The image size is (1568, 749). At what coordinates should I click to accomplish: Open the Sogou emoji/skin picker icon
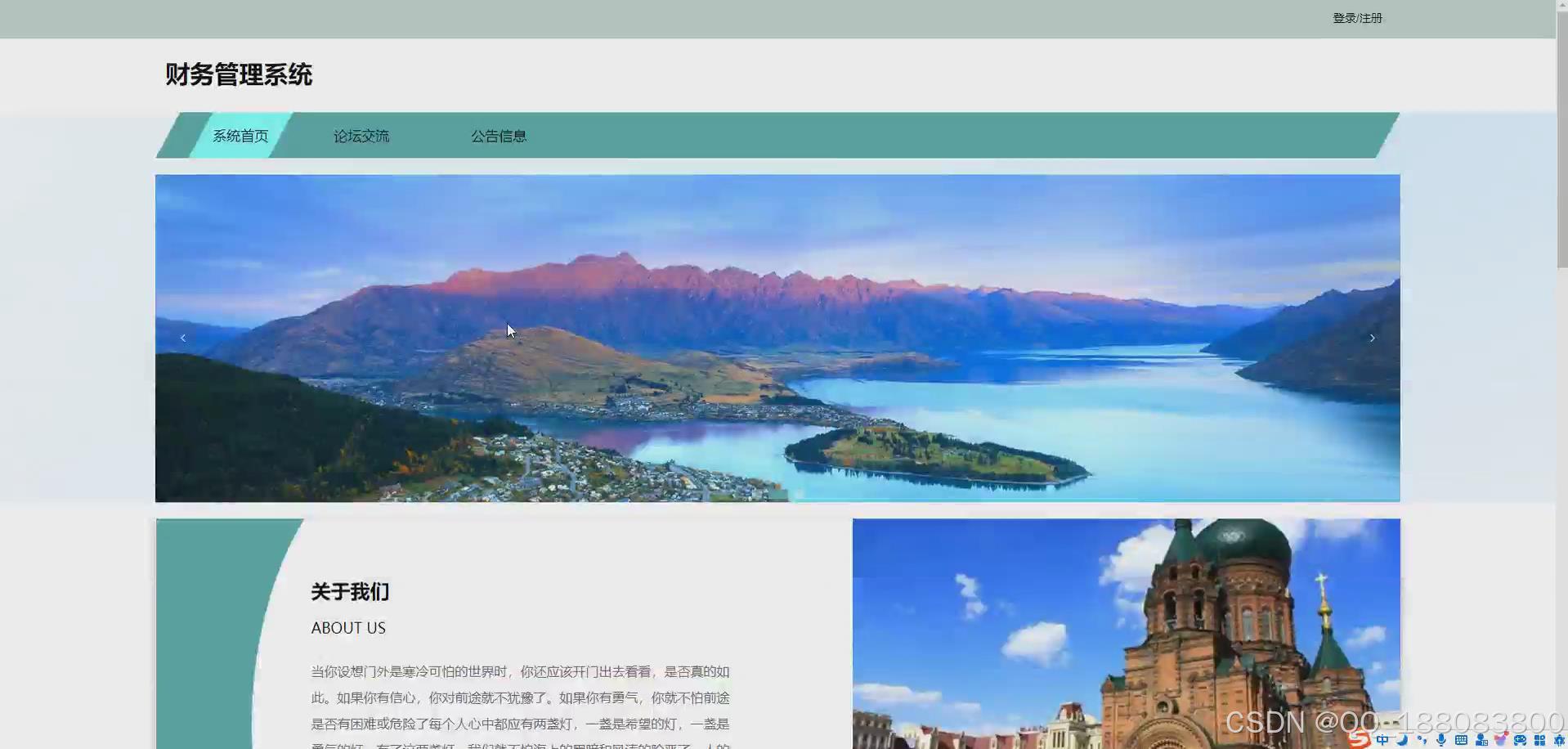click(1502, 738)
